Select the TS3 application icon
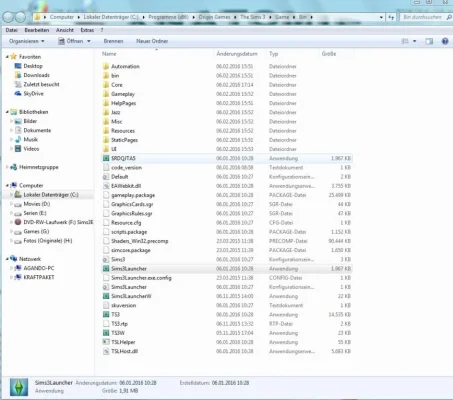 [x=106, y=314]
